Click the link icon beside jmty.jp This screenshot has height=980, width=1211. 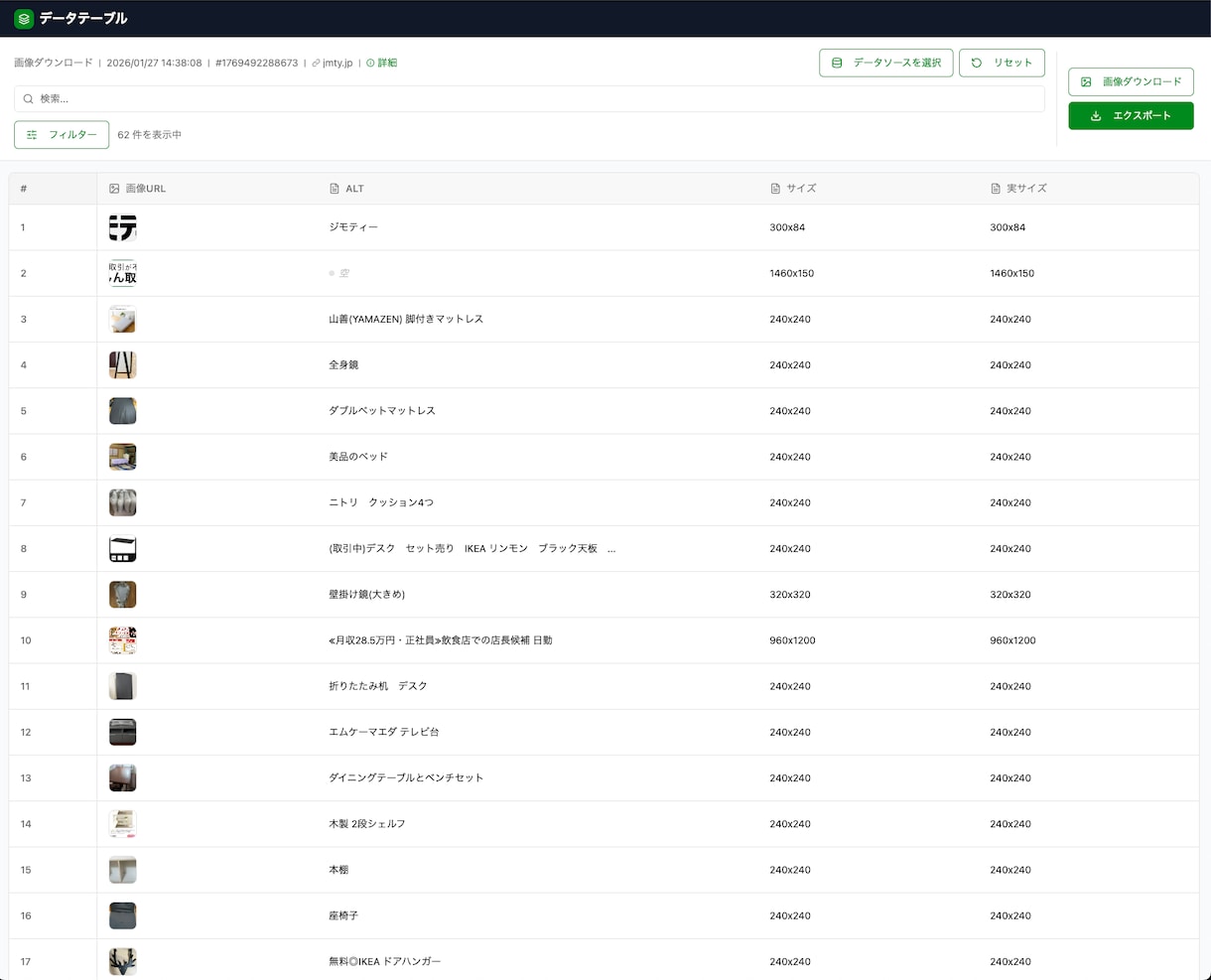(x=316, y=63)
